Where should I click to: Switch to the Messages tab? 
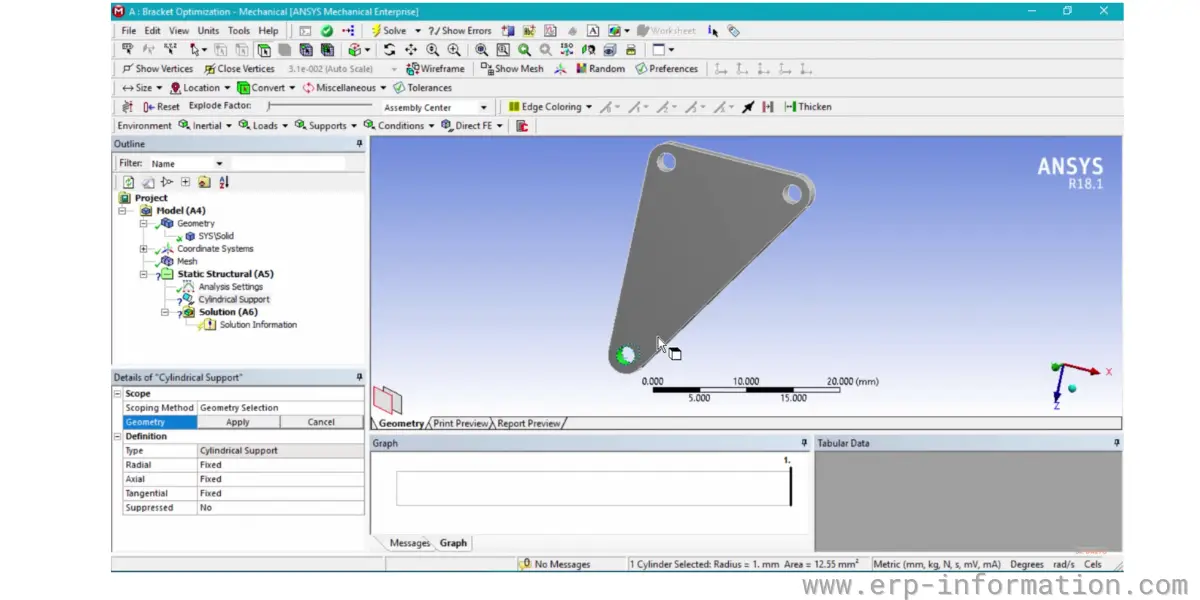click(409, 543)
